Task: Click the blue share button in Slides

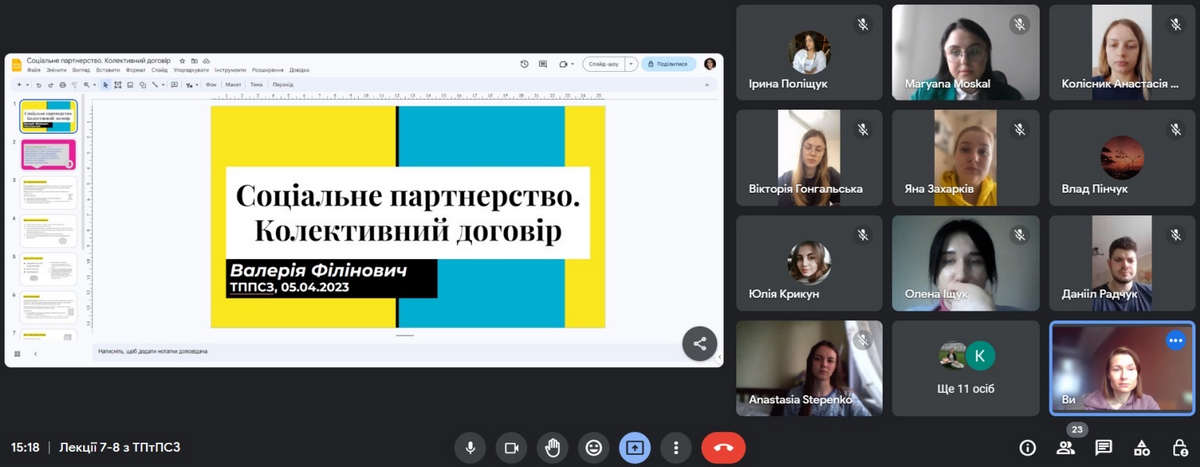Action: click(668, 64)
